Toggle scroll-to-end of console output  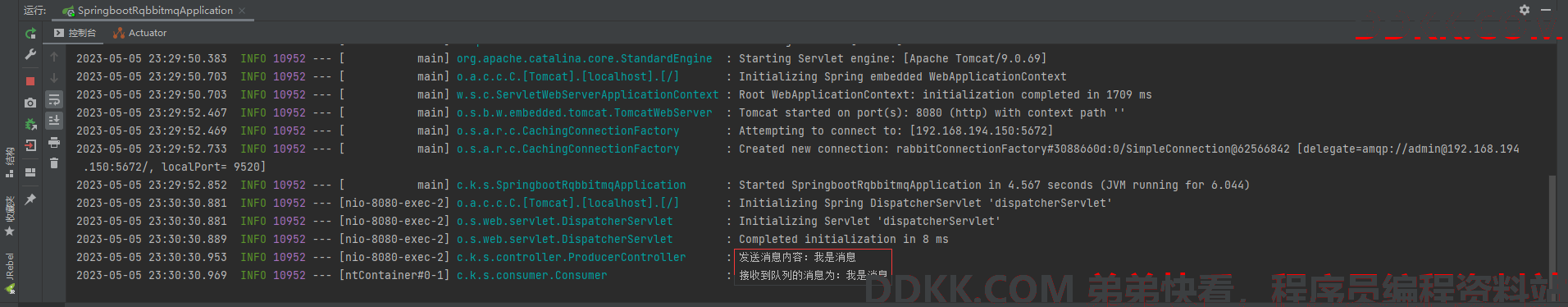[x=54, y=121]
